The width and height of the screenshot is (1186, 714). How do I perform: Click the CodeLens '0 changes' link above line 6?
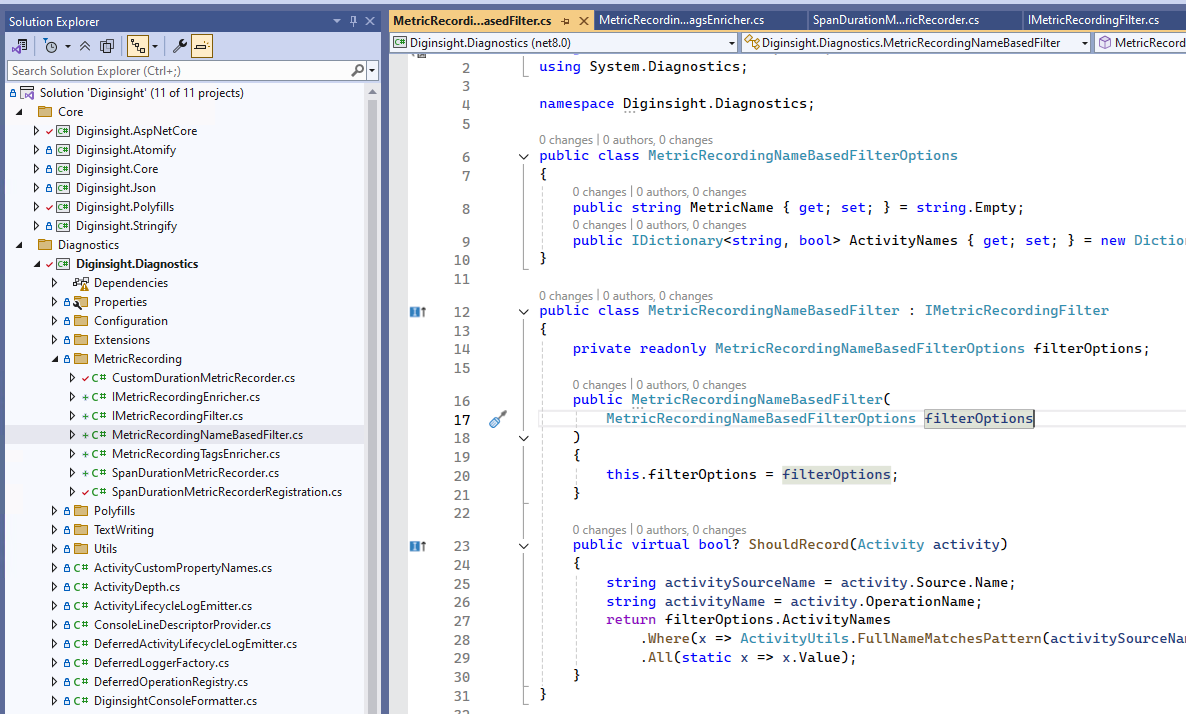click(566, 140)
